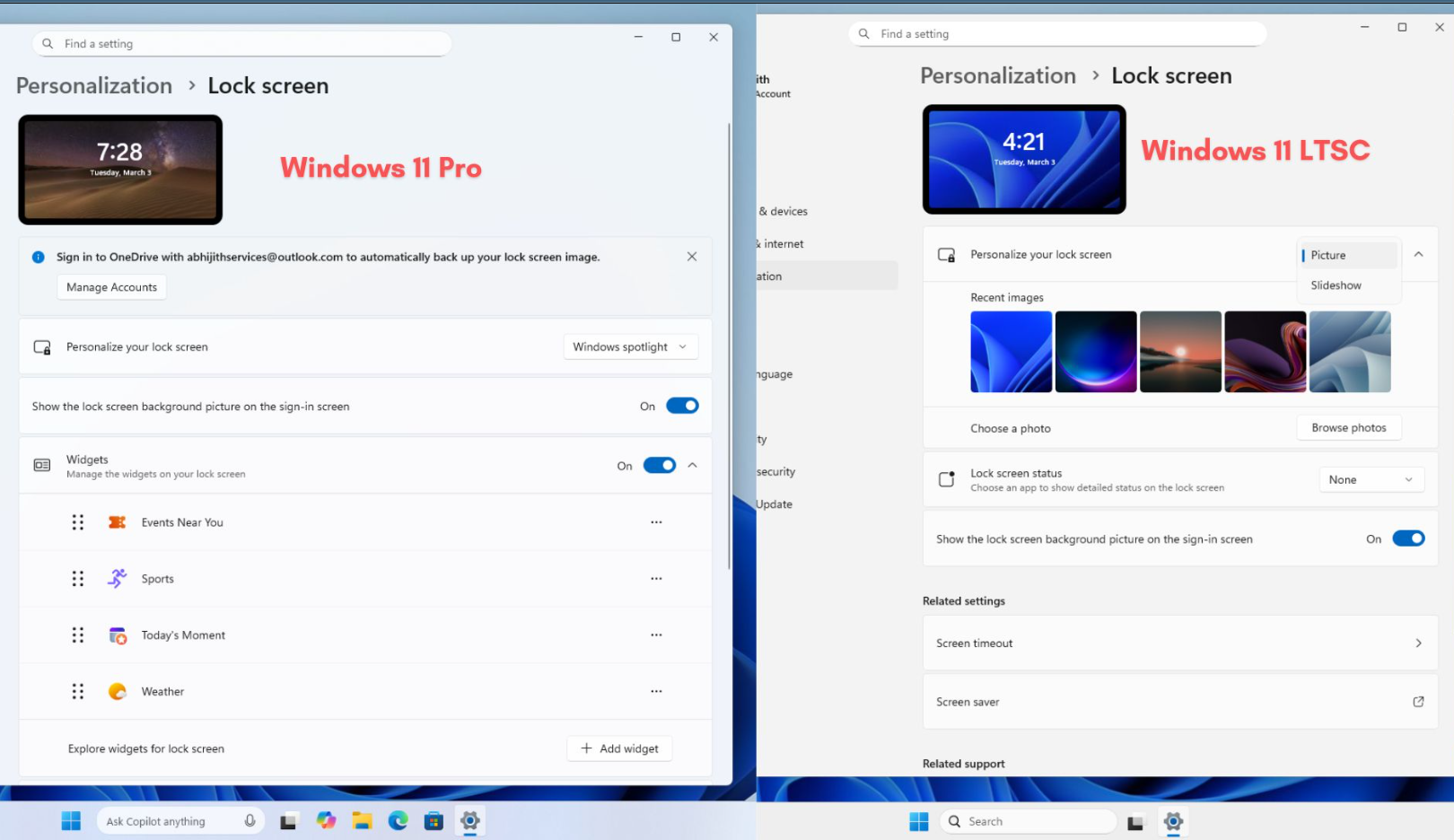This screenshot has width=1454, height=840.
Task: Dismiss the OneDrive sign-in notification
Action: pos(692,257)
